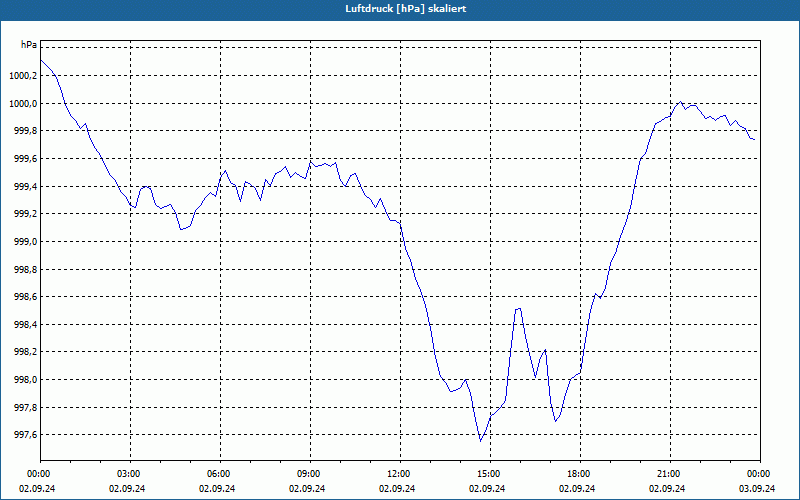Click the 09:00 x-axis label
Screen dimensions: 800x500
coord(308,474)
